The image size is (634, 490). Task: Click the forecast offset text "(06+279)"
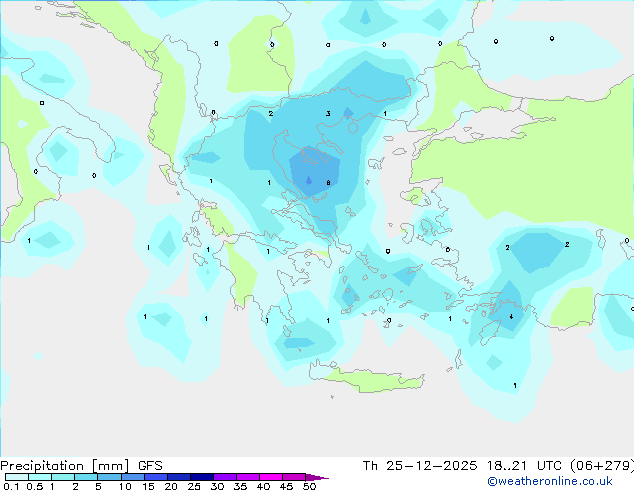[602, 466]
